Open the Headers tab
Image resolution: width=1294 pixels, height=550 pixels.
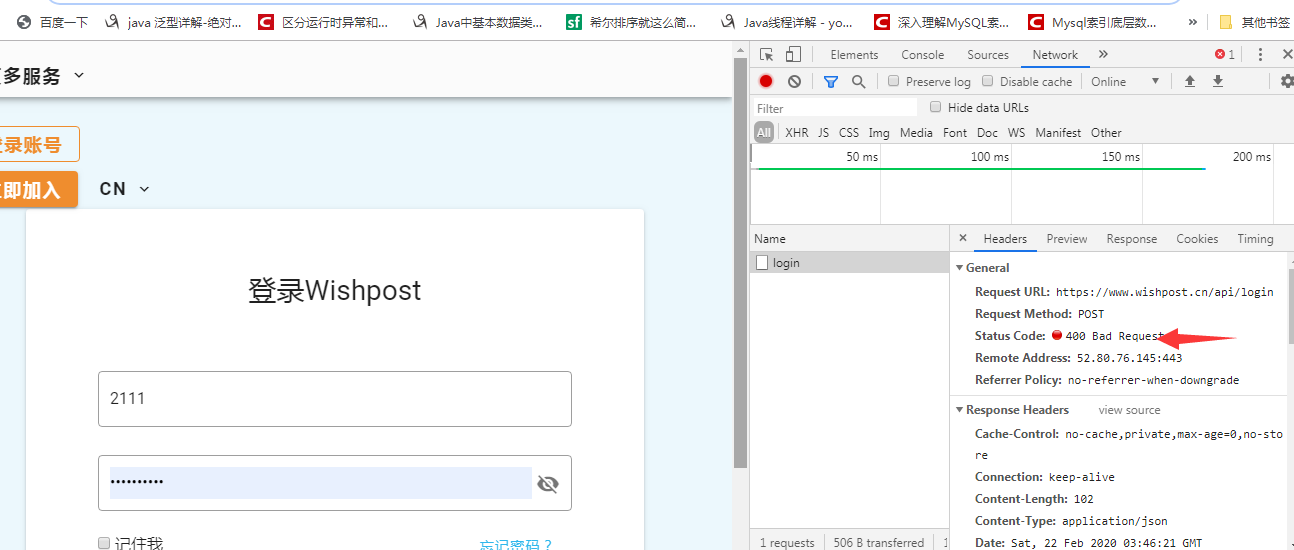click(1005, 239)
